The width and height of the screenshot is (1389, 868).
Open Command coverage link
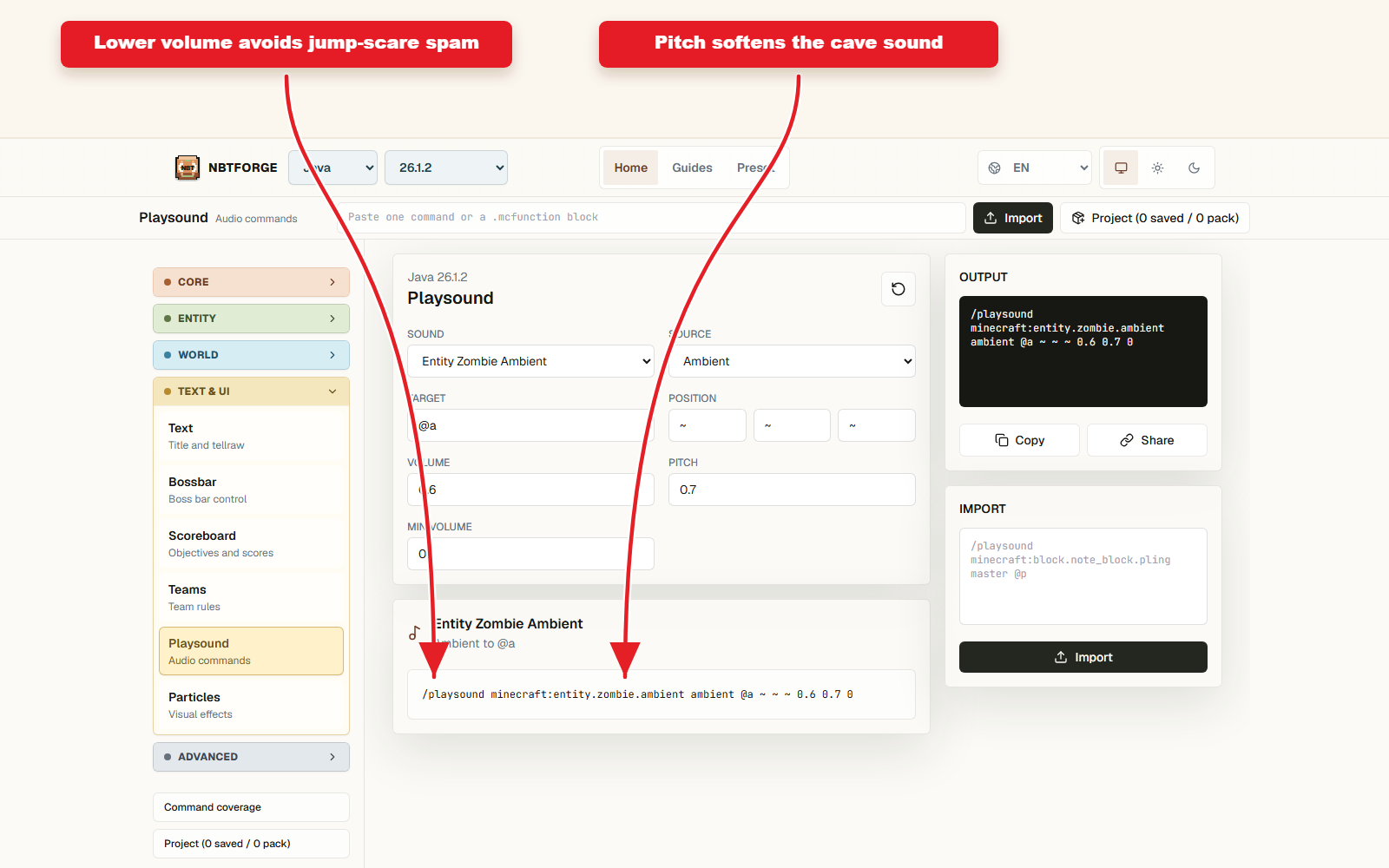pos(251,807)
